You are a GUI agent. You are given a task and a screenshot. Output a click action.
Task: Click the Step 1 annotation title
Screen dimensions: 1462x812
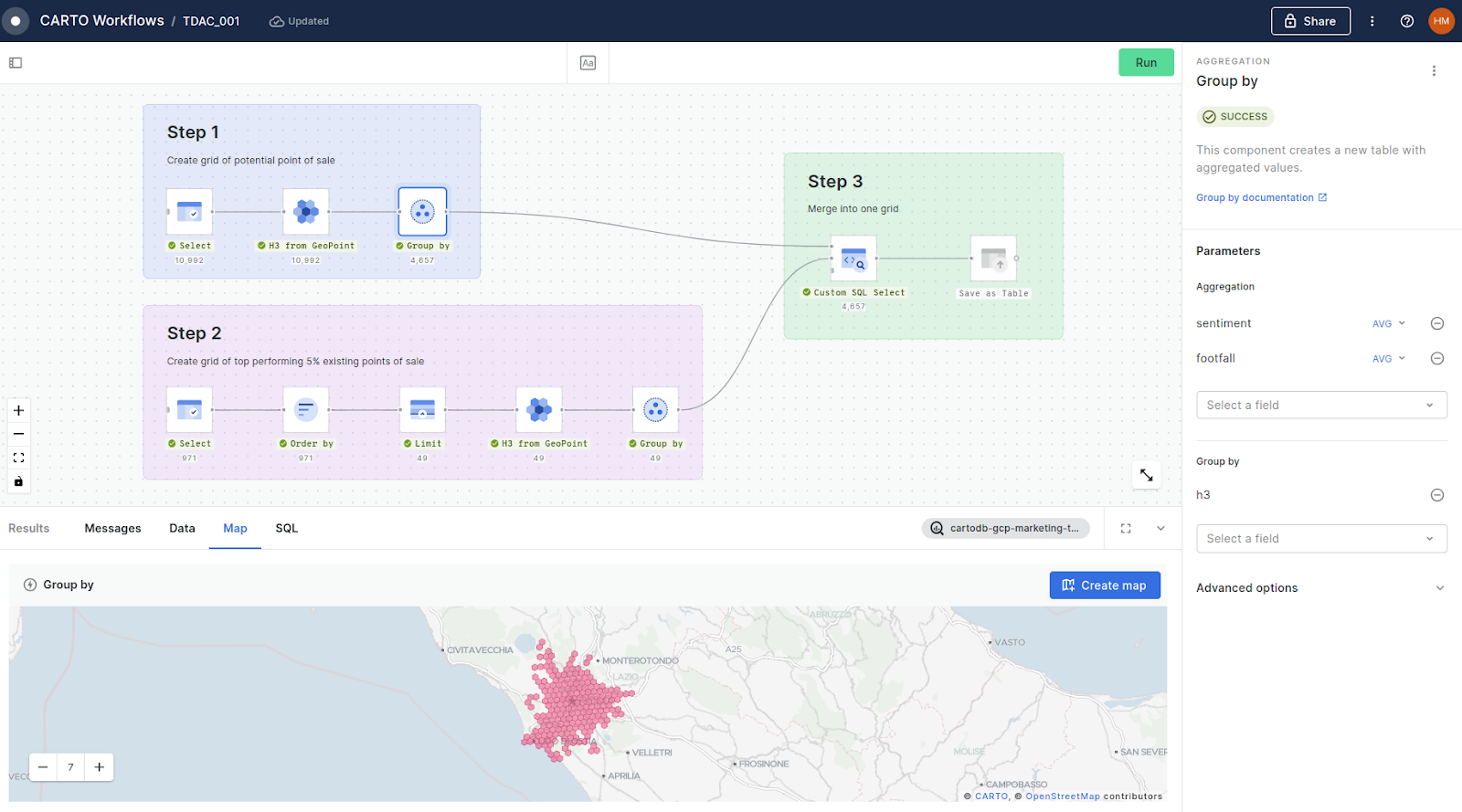coord(193,132)
